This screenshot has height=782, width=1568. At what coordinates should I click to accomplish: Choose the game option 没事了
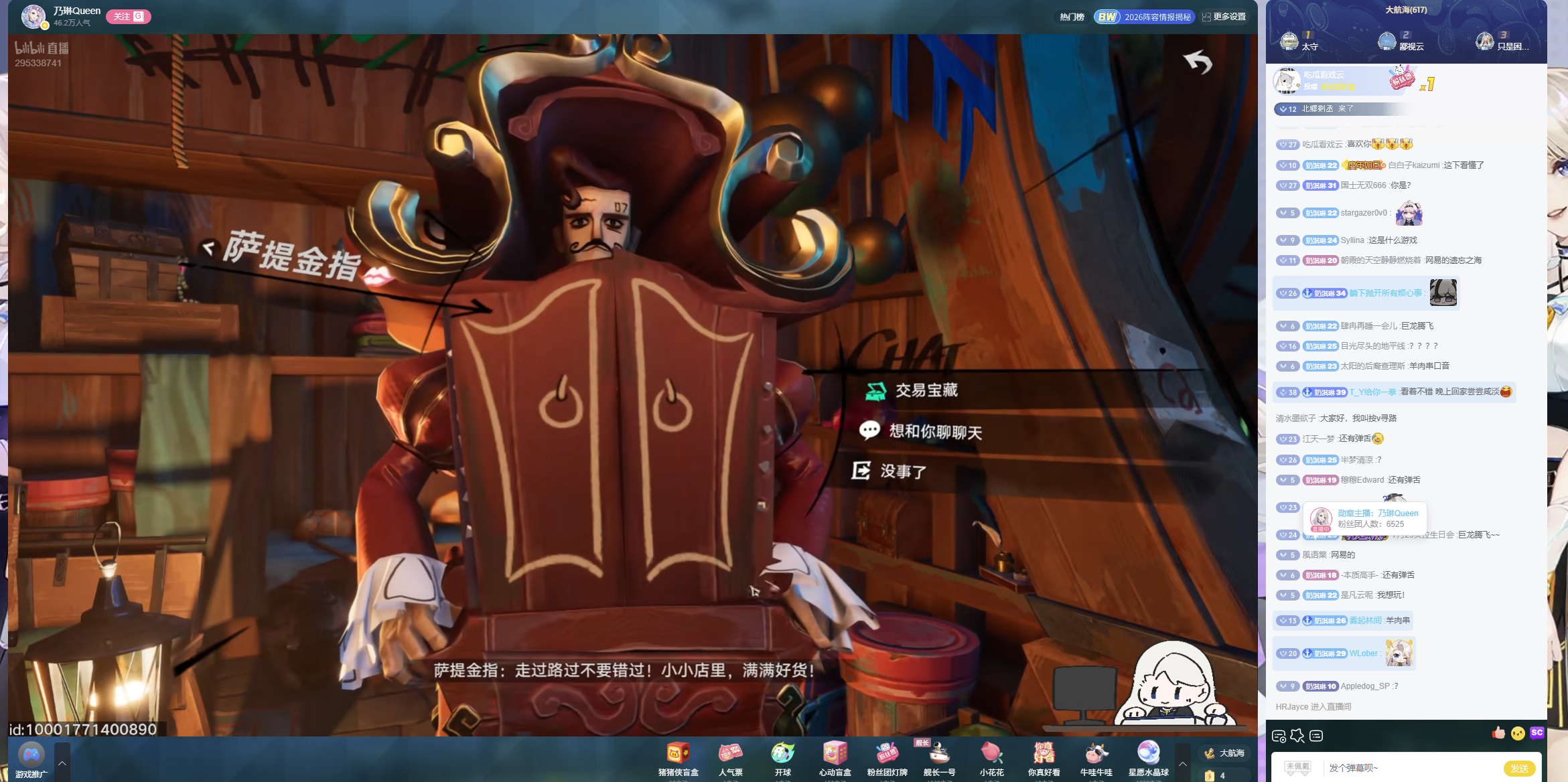click(x=889, y=471)
